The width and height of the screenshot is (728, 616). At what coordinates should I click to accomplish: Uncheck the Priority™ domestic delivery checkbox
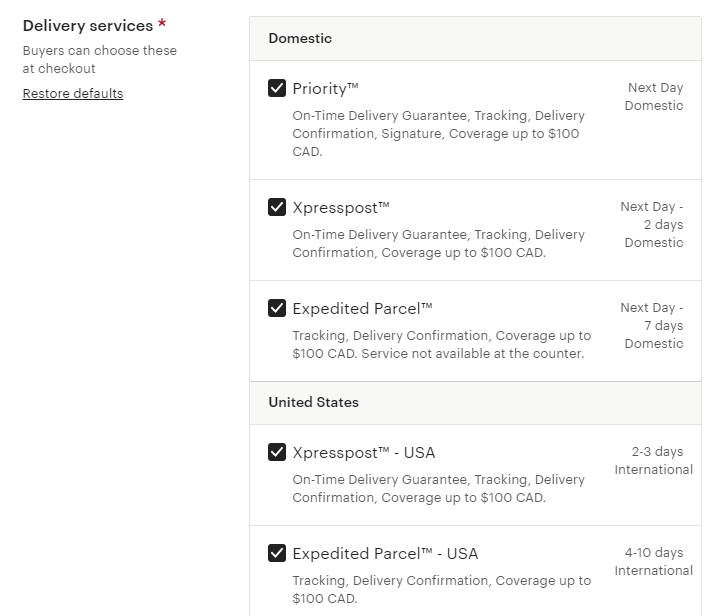[x=277, y=88]
